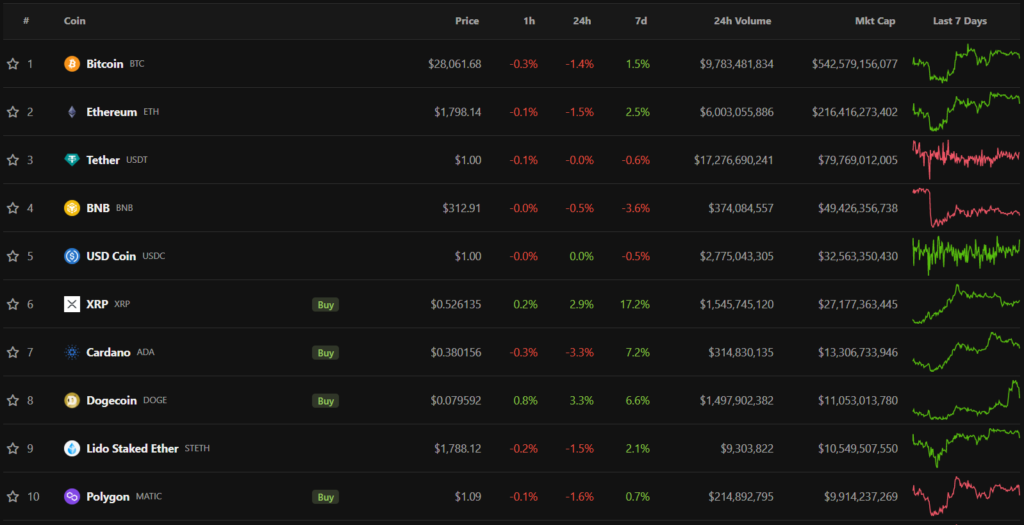Open the Ethereum coin page link

coord(112,112)
